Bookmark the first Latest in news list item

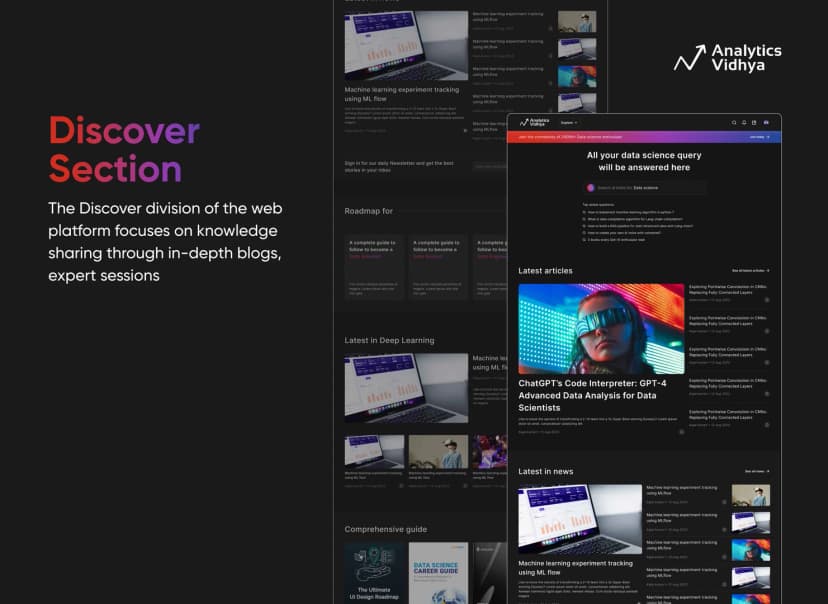click(722, 502)
